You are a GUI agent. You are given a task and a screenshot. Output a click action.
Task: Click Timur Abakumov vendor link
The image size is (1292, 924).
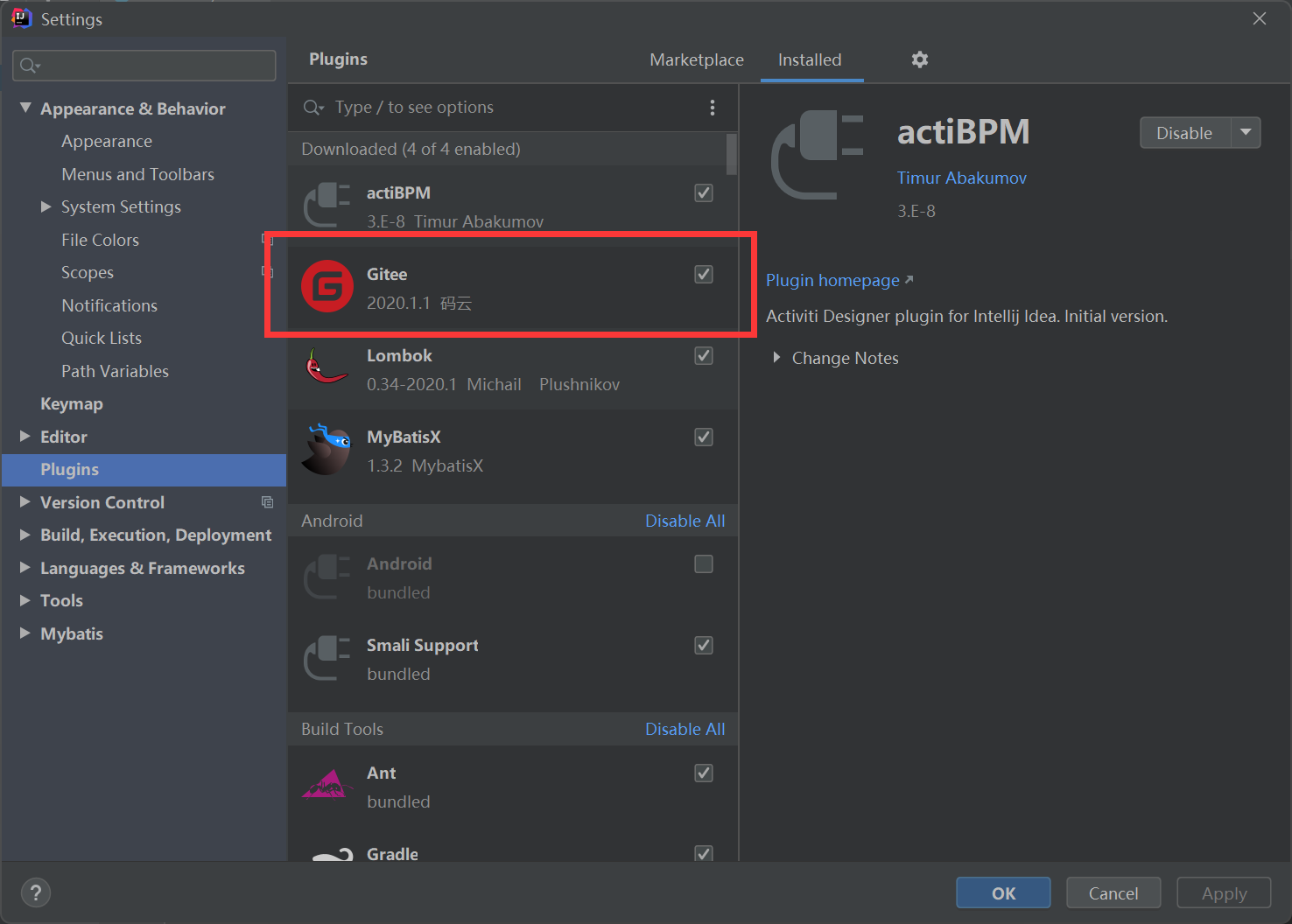(x=961, y=178)
